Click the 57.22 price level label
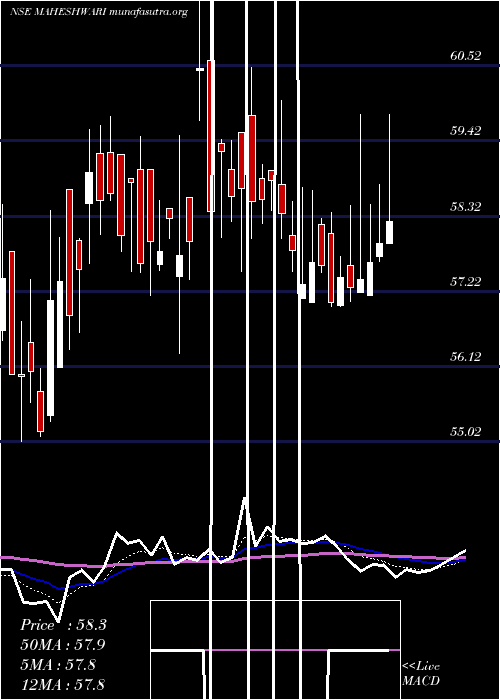 466,281
